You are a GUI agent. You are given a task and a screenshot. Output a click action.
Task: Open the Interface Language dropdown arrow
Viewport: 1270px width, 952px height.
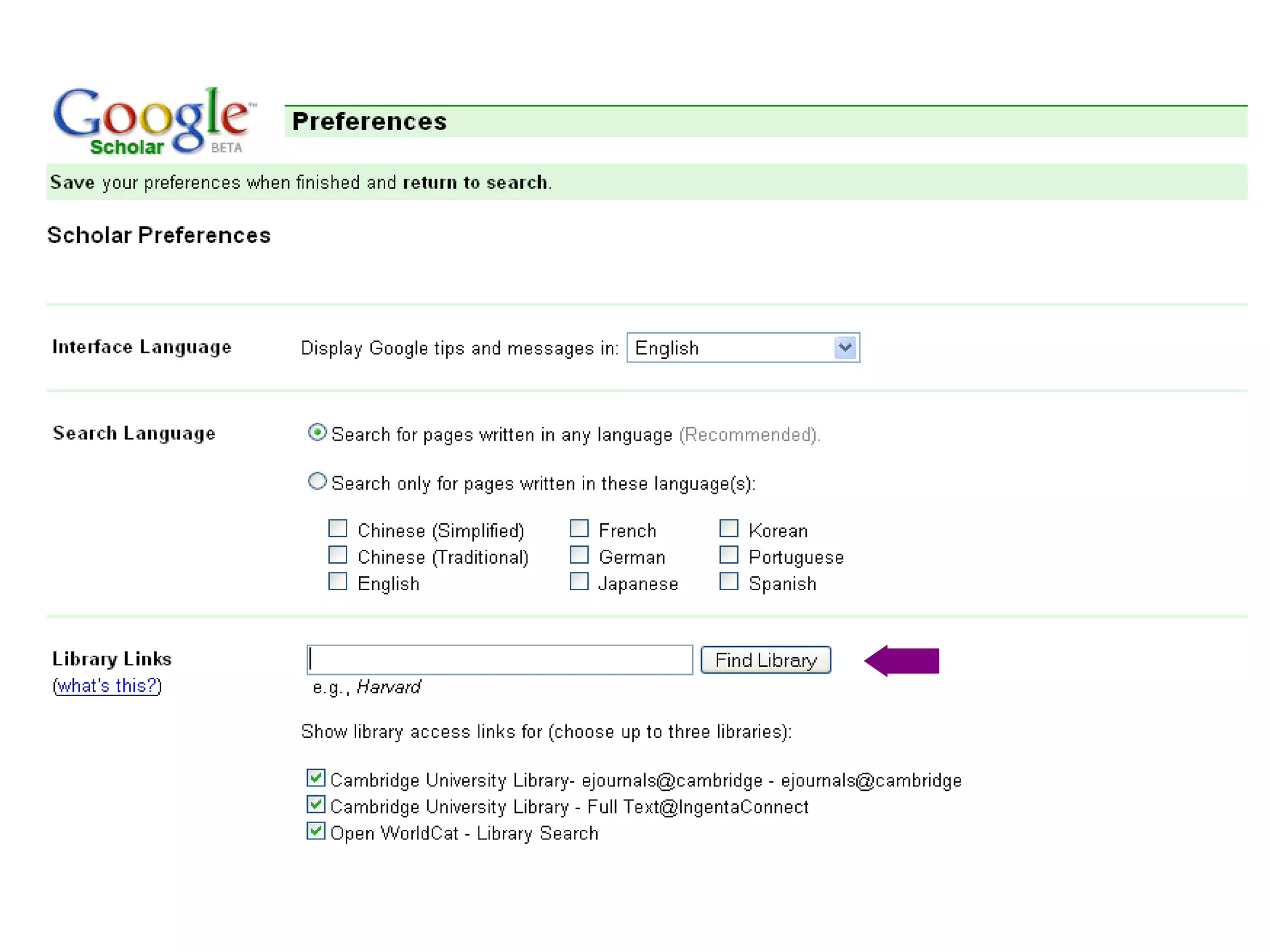pos(845,348)
